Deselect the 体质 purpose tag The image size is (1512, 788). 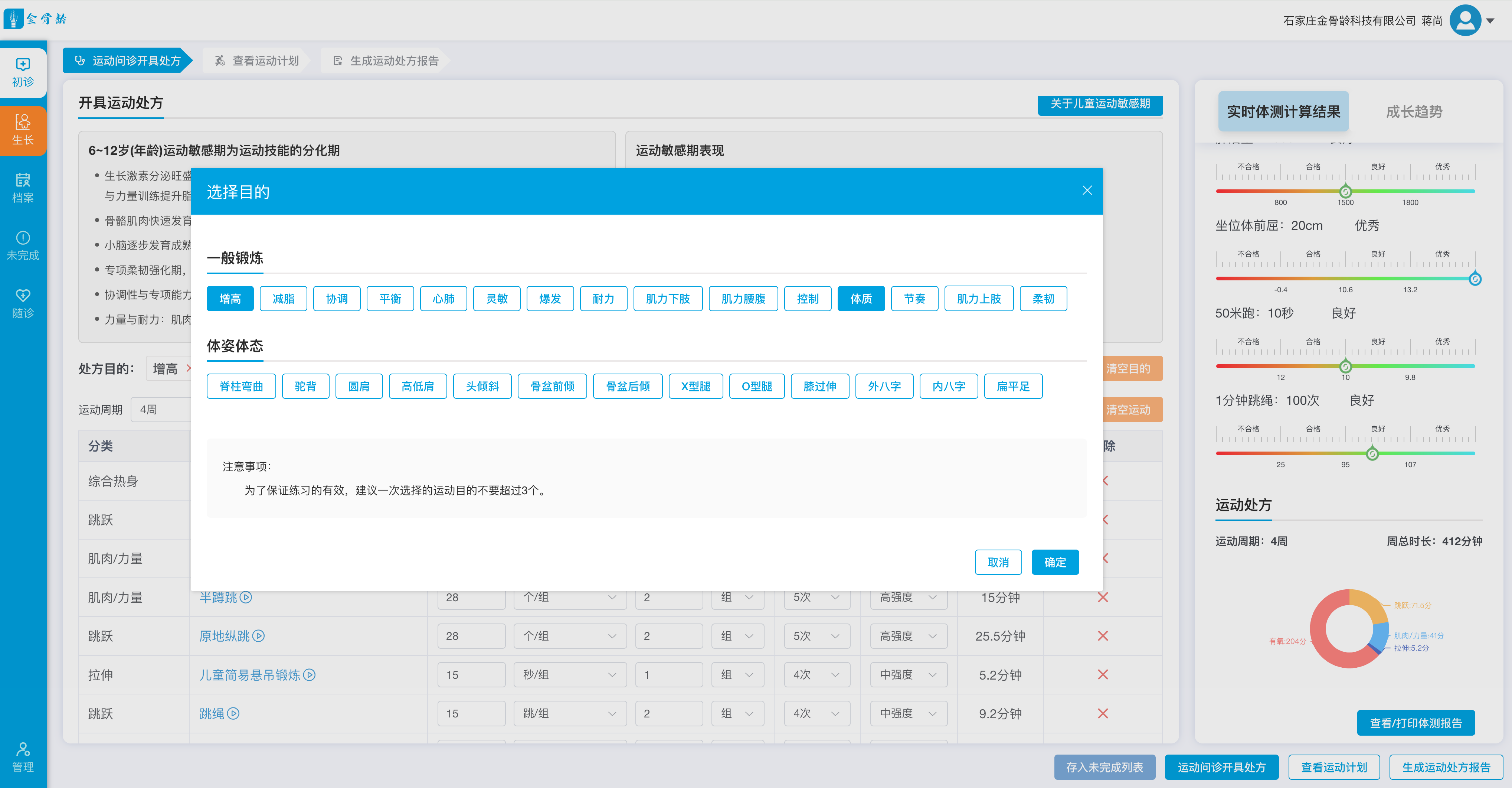pyautogui.click(x=861, y=298)
